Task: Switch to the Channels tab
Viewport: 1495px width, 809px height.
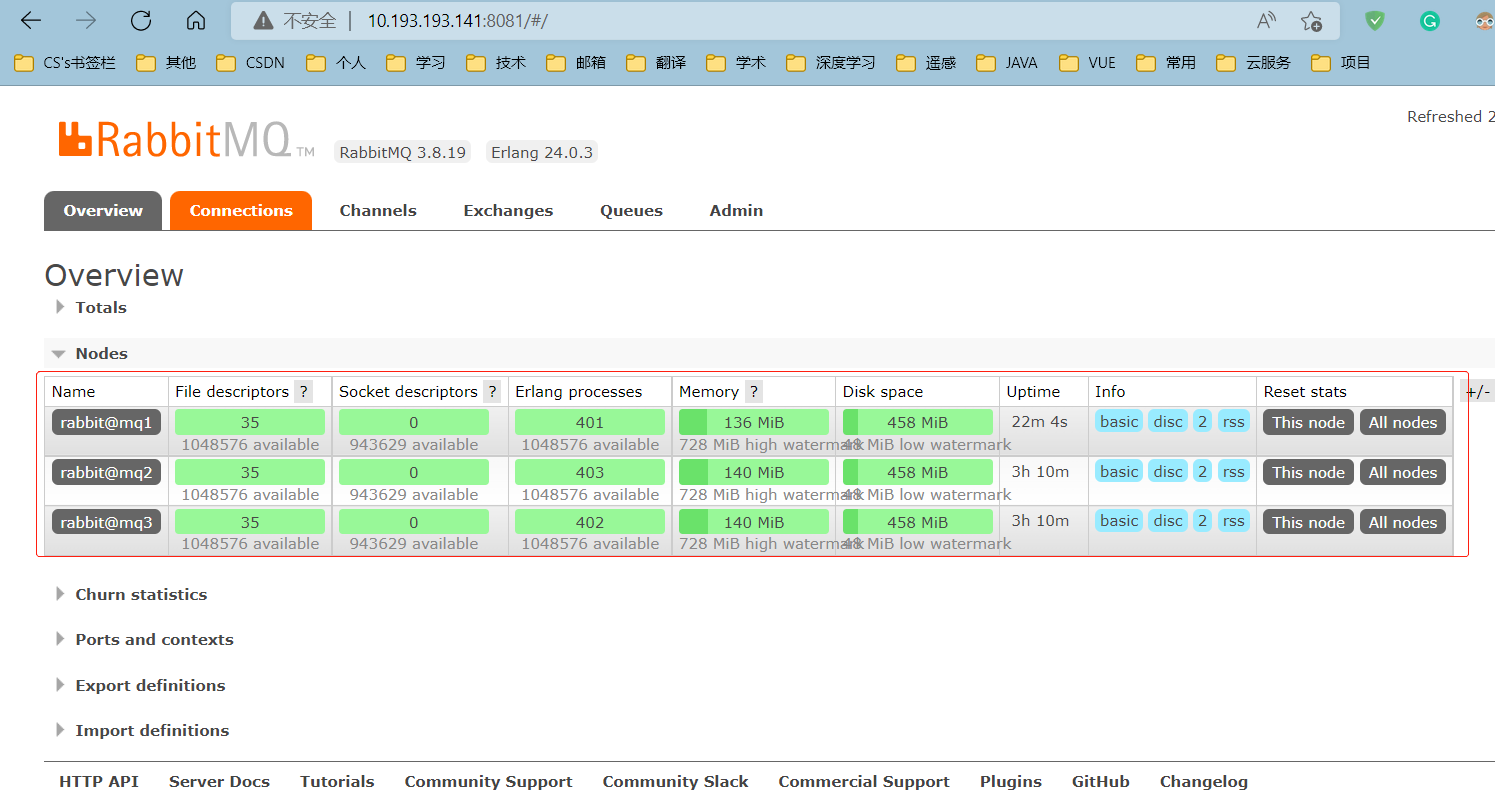Action: (378, 211)
